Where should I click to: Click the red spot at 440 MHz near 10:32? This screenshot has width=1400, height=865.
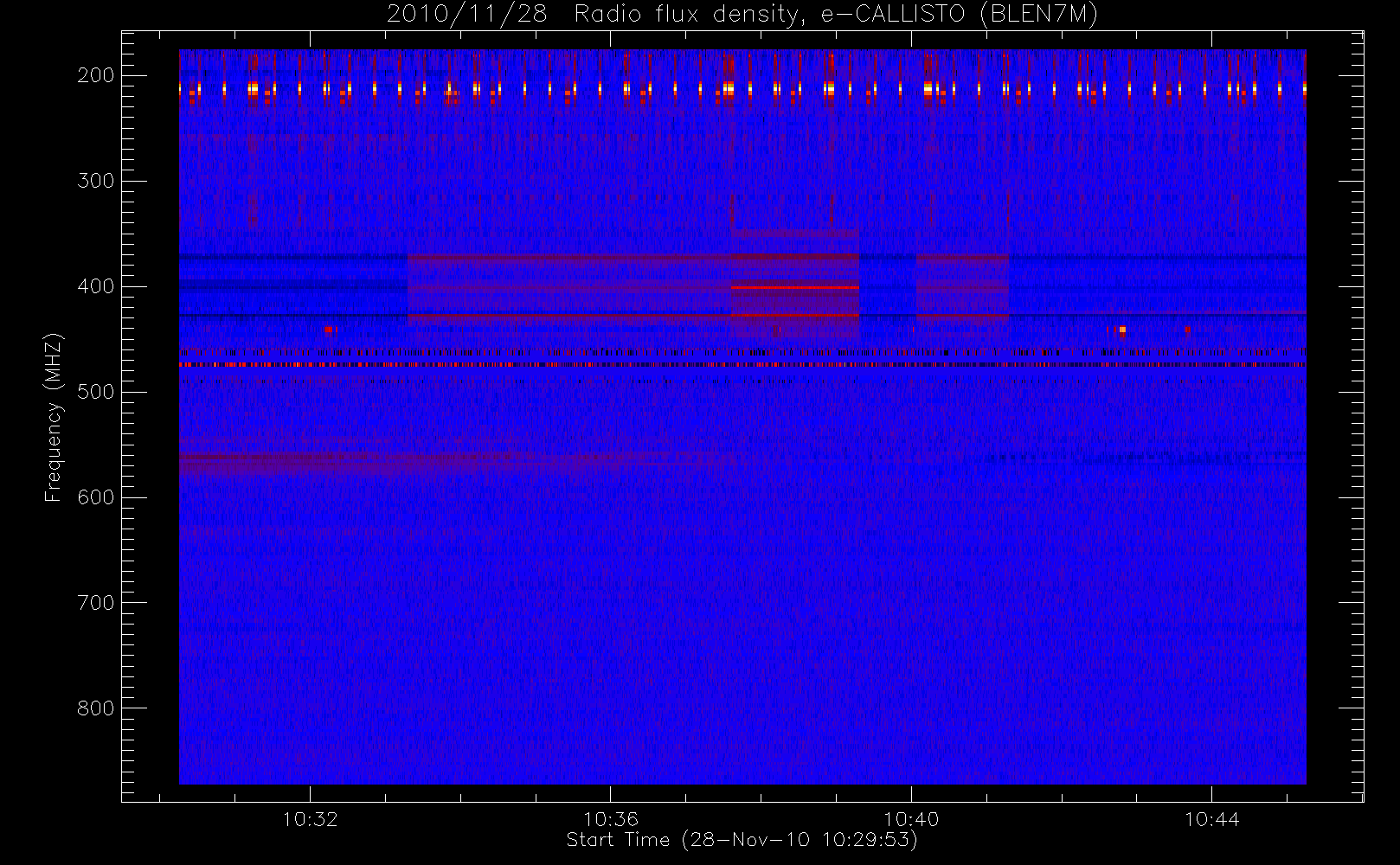329,330
